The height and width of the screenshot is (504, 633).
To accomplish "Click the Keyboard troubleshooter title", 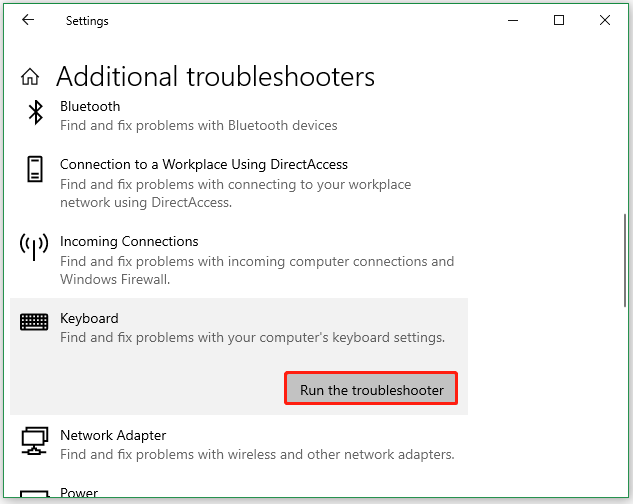I will pyautogui.click(x=89, y=318).
